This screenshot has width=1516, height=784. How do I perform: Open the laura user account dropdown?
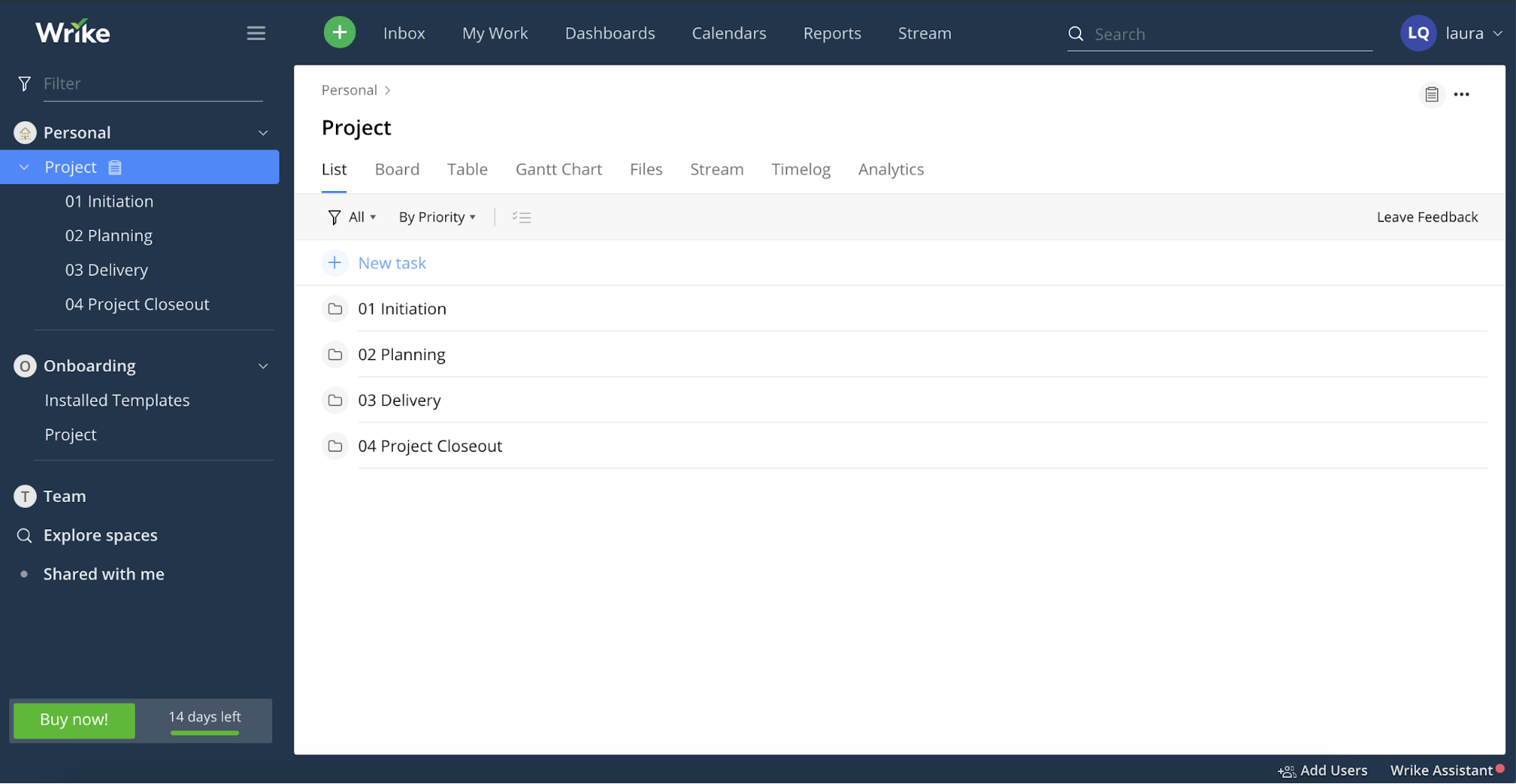[x=1474, y=33]
